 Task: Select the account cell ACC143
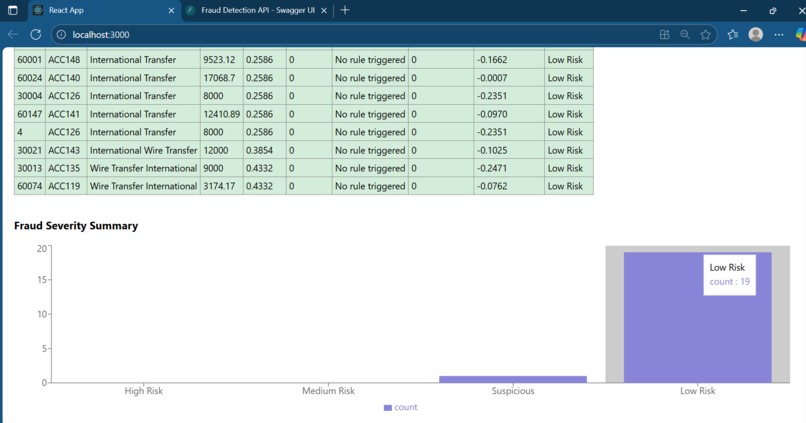66,150
